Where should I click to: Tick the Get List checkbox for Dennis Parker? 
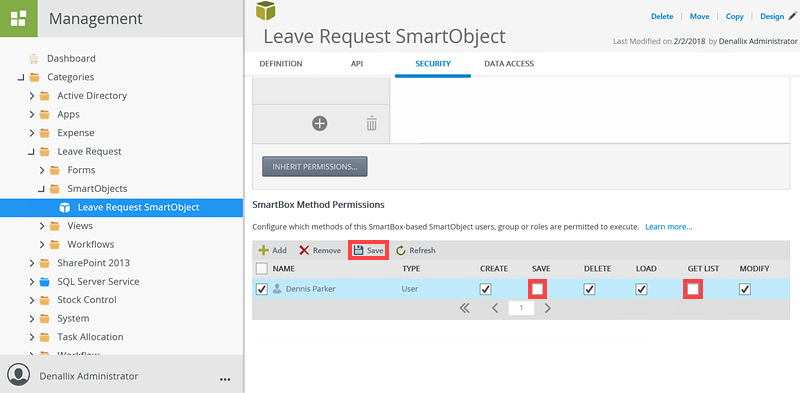click(x=693, y=289)
